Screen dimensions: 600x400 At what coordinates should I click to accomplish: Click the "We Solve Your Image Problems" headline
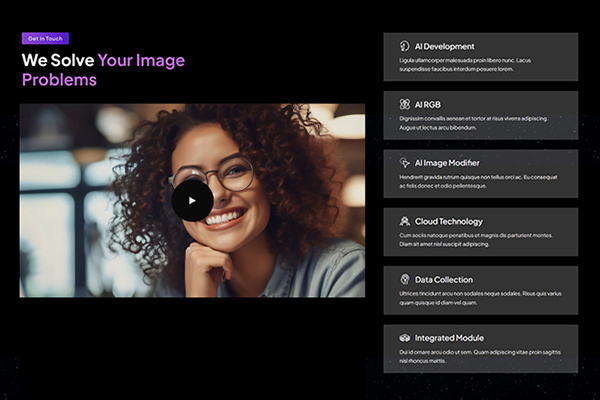coord(103,69)
